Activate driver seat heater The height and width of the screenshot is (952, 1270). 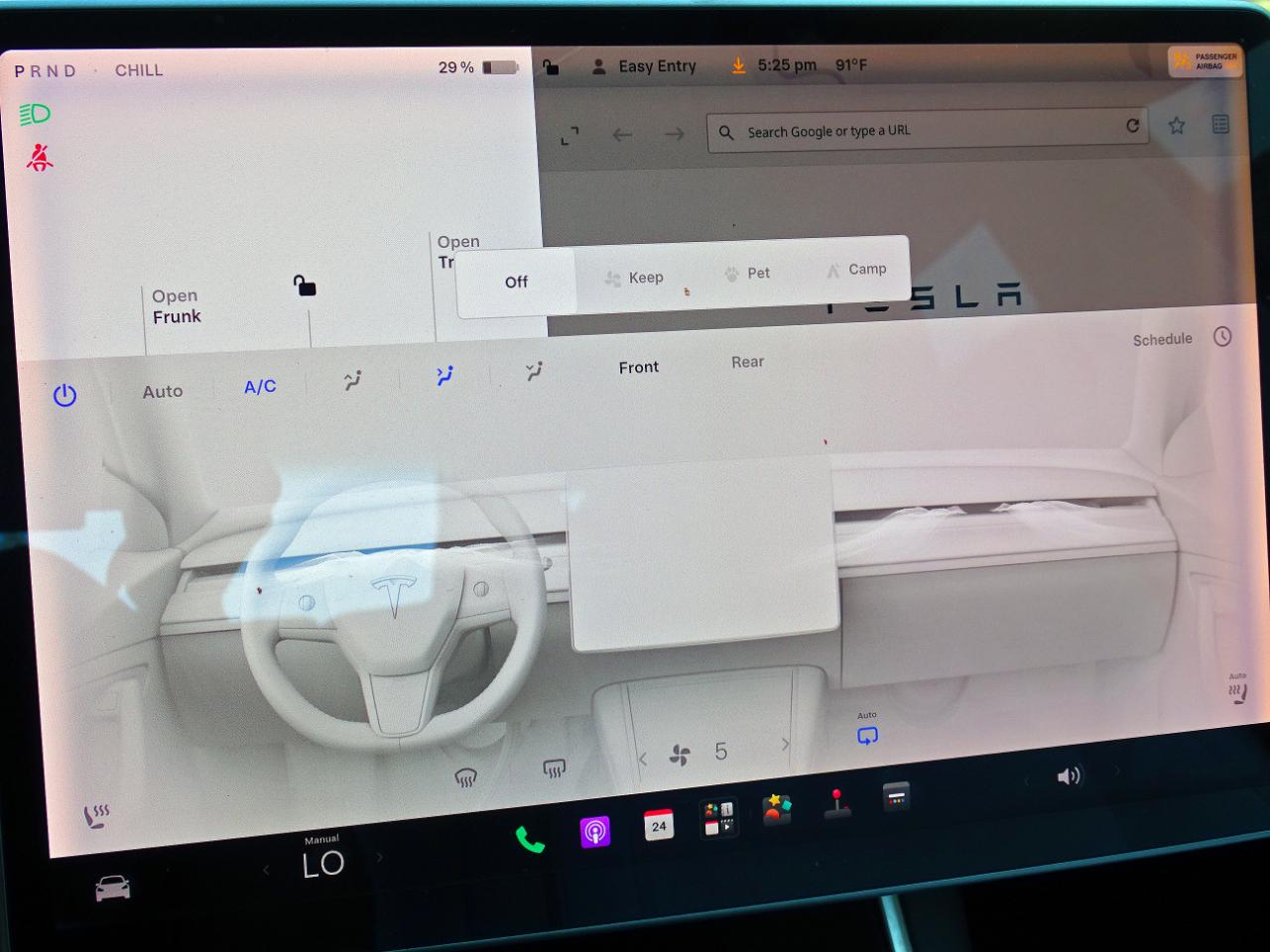click(95, 817)
